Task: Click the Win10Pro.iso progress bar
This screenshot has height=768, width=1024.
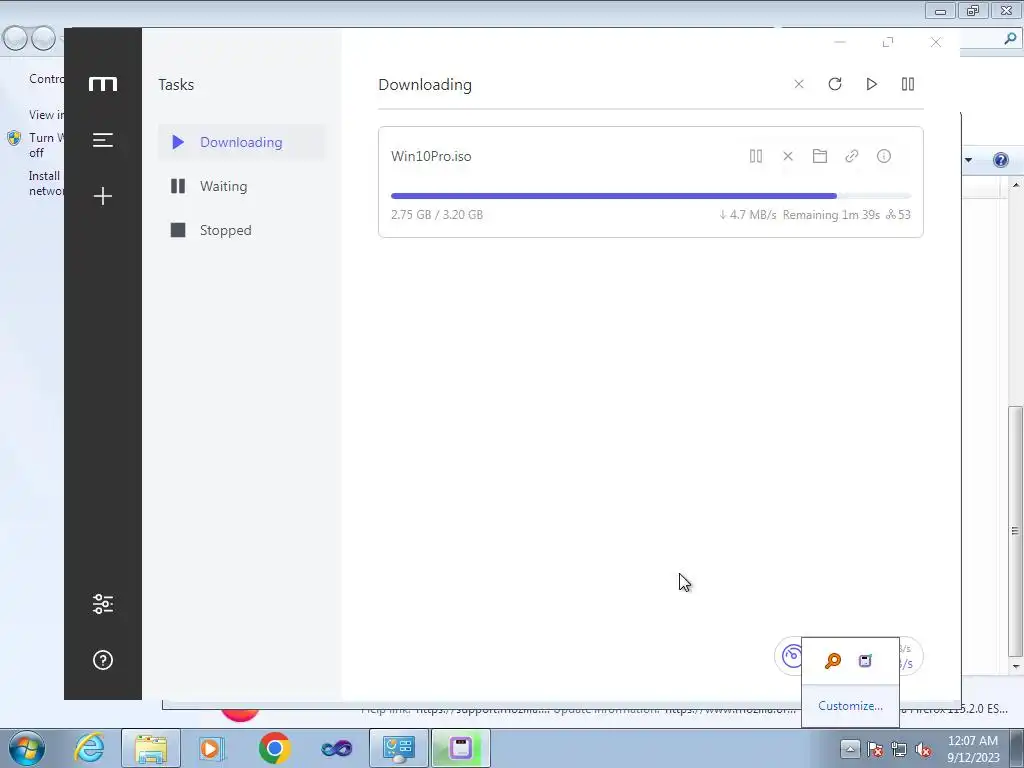Action: [650, 196]
